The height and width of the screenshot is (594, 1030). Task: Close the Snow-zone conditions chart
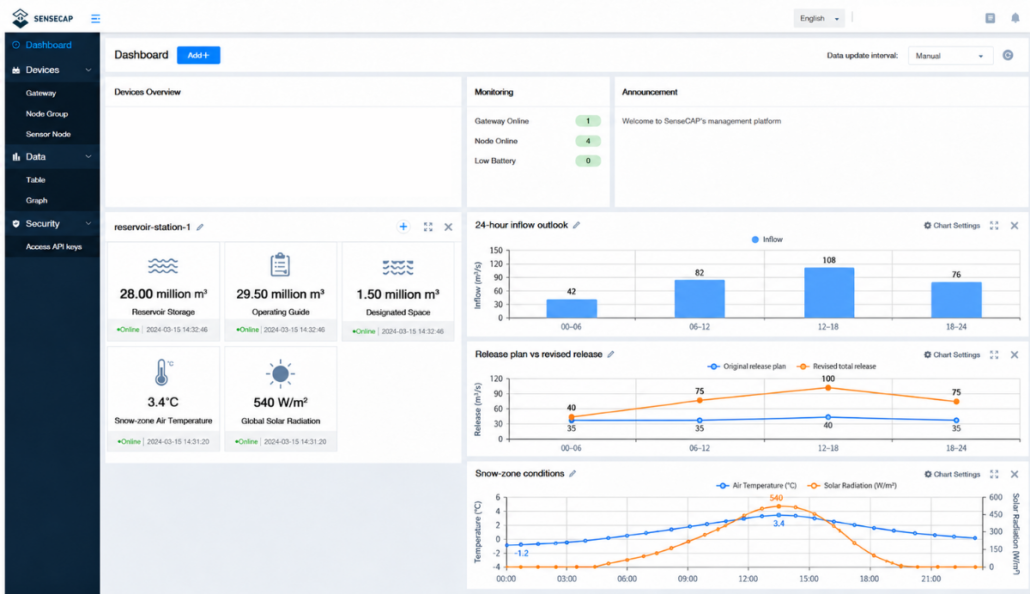point(1014,474)
